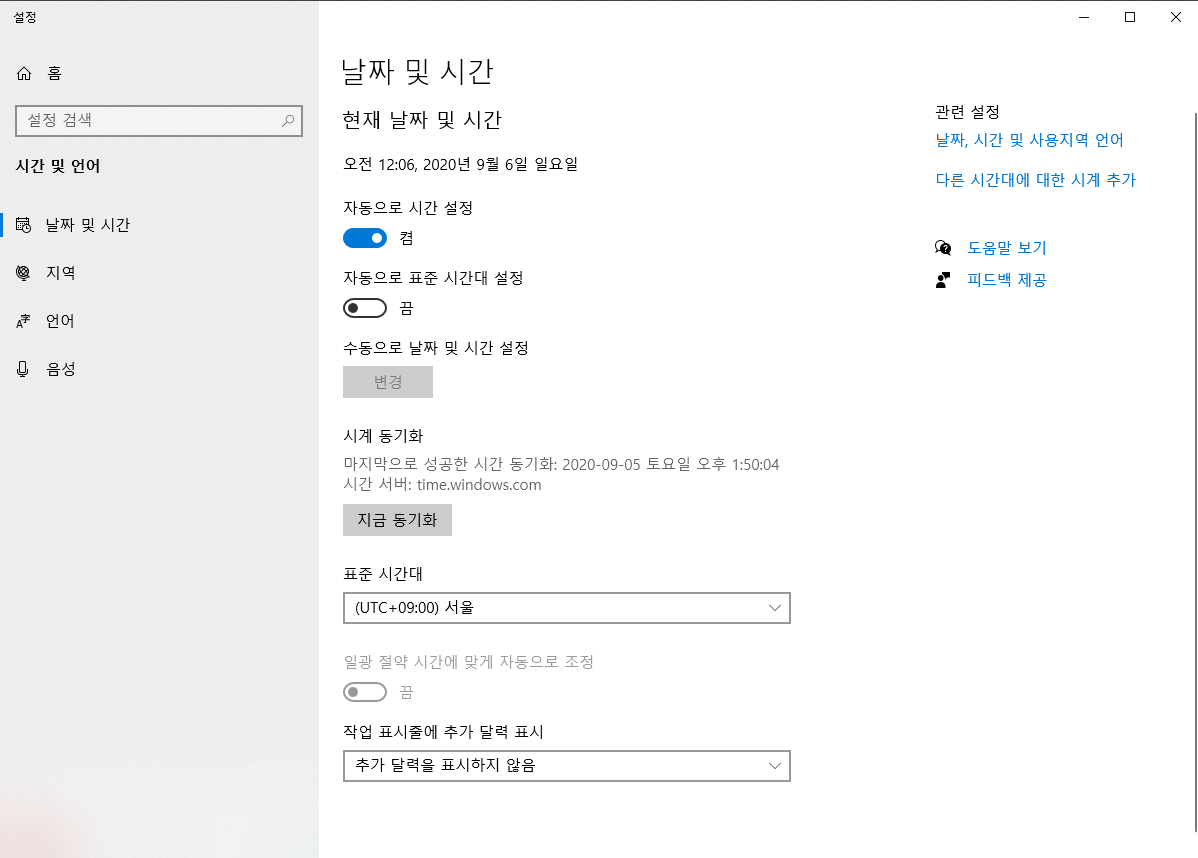The image size is (1198, 858).
Task: Click the Home icon in the sidebar
Action: 24,73
